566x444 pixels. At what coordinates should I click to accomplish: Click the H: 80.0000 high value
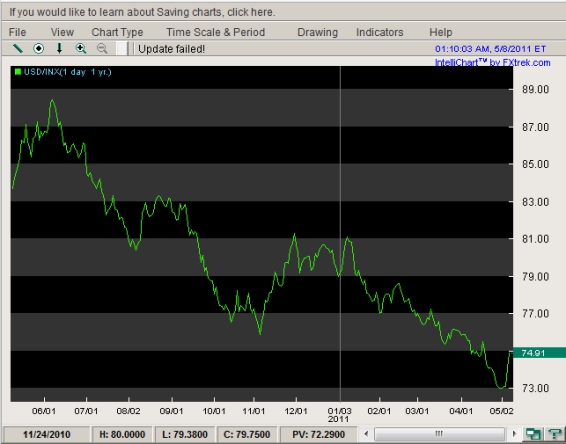pyautogui.click(x=122, y=434)
